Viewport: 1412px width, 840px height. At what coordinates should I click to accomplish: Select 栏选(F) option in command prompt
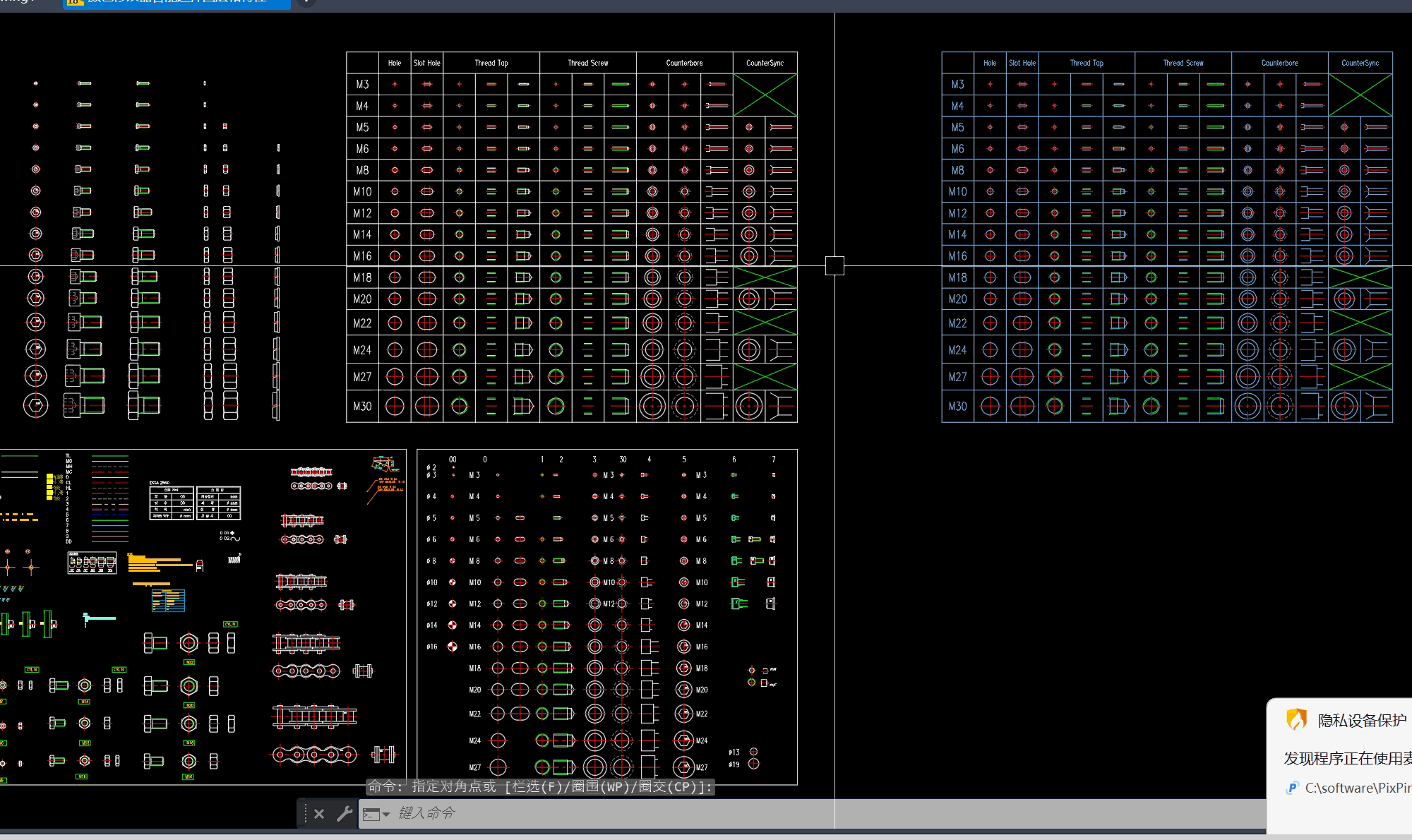pos(538,786)
